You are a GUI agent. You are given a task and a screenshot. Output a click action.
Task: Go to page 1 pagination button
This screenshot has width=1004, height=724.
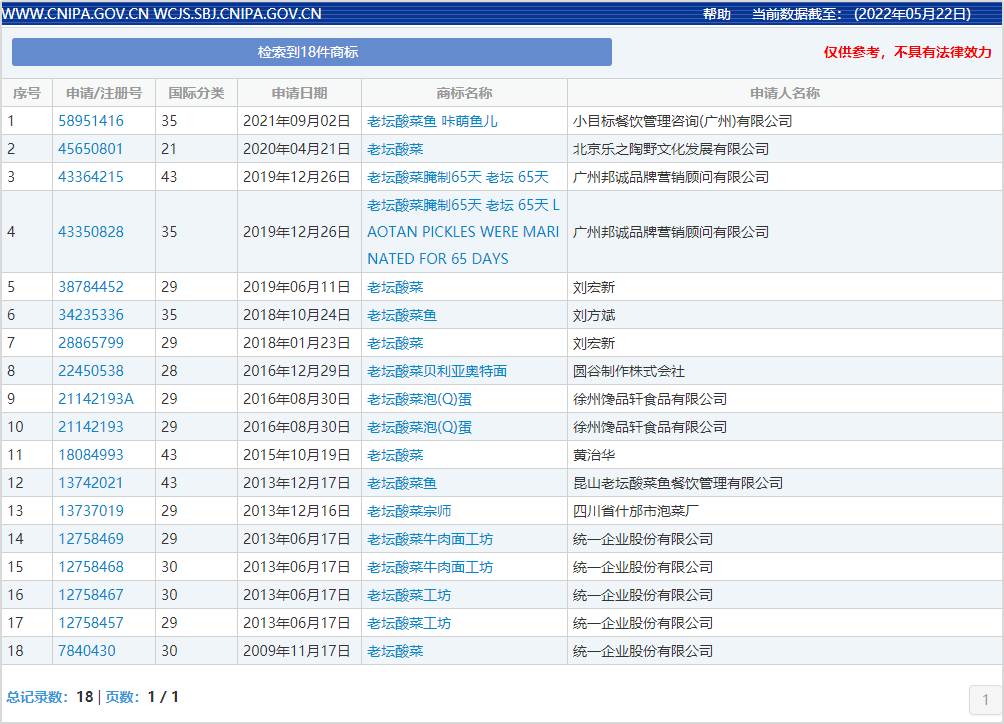[x=985, y=699]
